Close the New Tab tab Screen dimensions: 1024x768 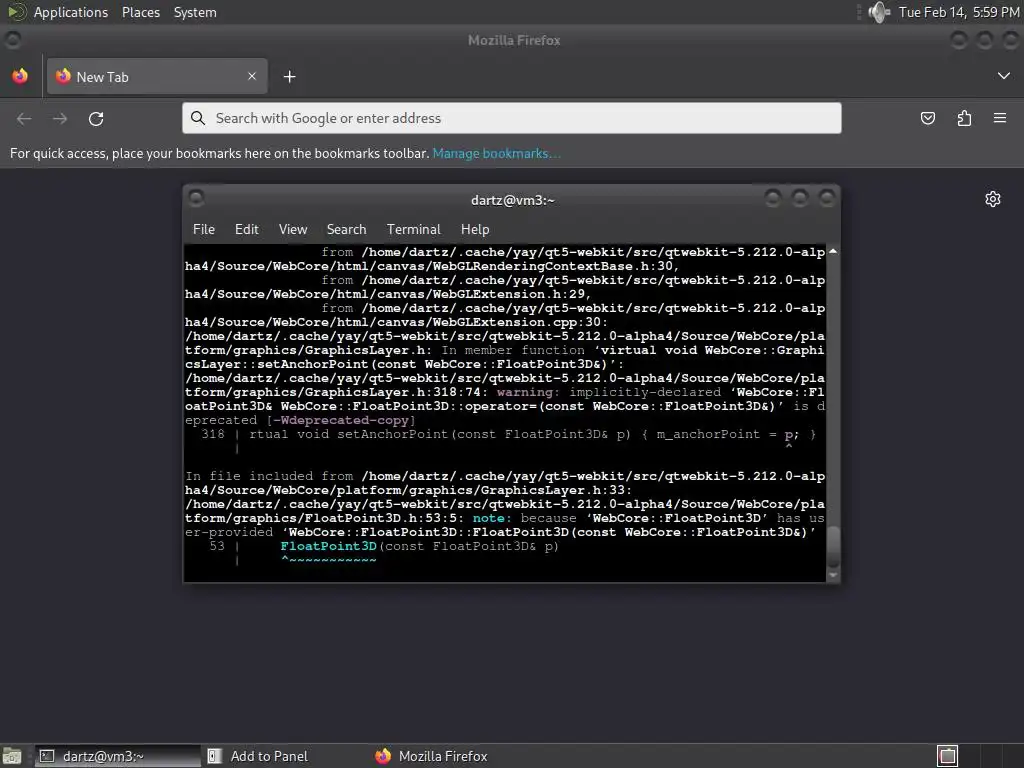(252, 76)
